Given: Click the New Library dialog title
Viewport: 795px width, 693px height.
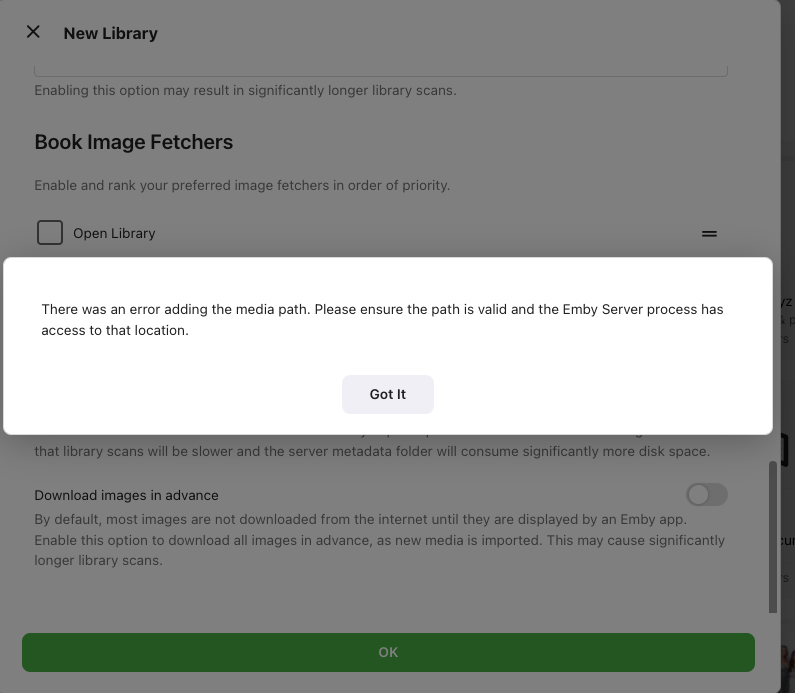Looking at the screenshot, I should pos(110,33).
